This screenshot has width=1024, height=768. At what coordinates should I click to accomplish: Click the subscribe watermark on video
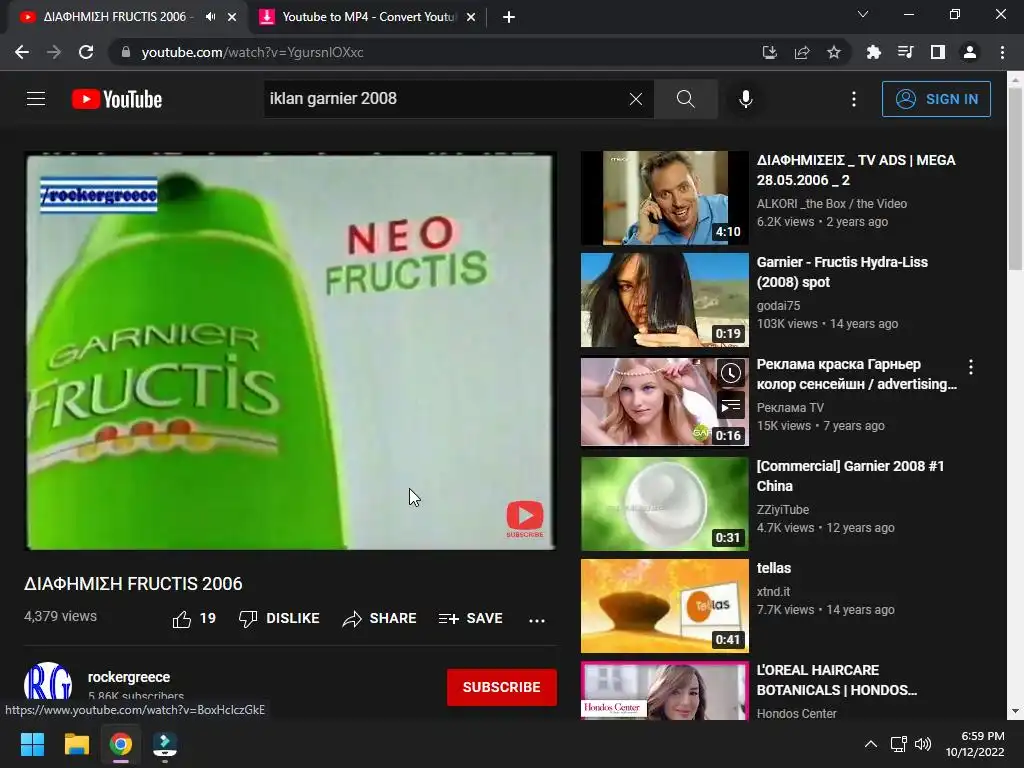[524, 519]
